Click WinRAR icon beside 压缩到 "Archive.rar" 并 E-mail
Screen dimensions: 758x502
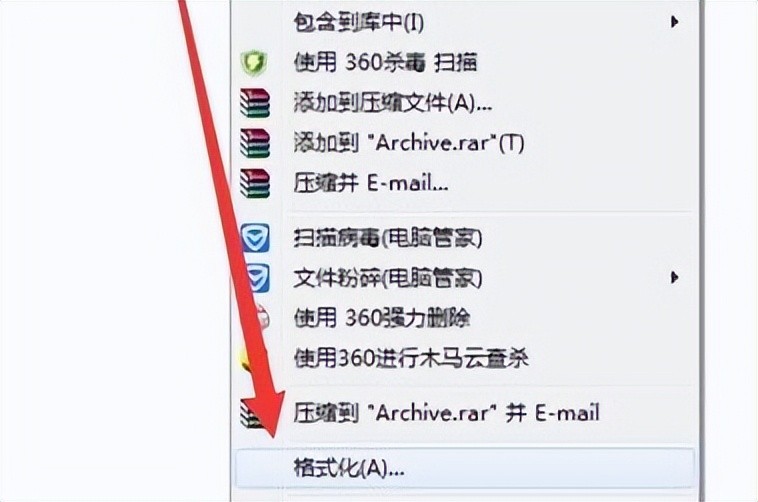tap(251, 413)
